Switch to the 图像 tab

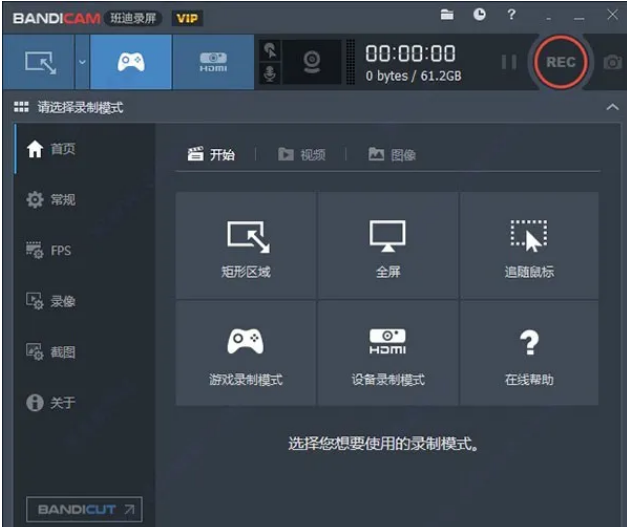click(392, 154)
